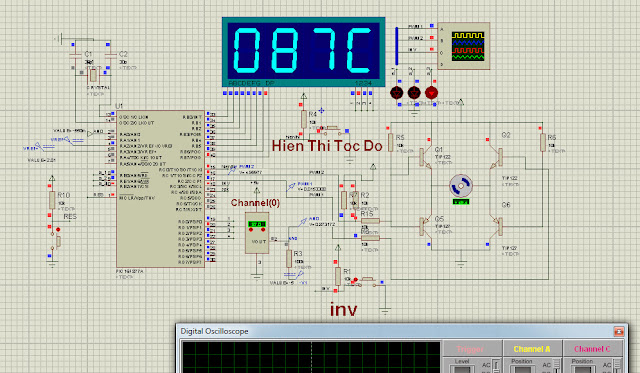Click the U1 reference label
This screenshot has width=640, height=373.
[119, 106]
